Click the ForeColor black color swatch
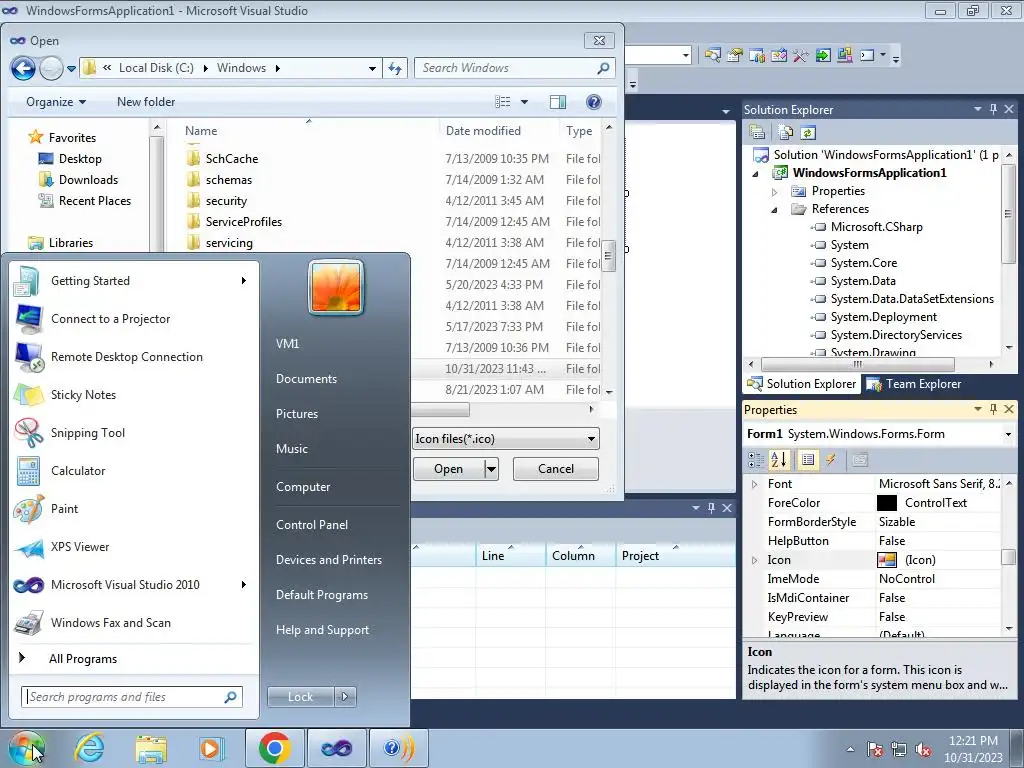Image resolution: width=1024 pixels, height=768 pixels. pos(886,503)
